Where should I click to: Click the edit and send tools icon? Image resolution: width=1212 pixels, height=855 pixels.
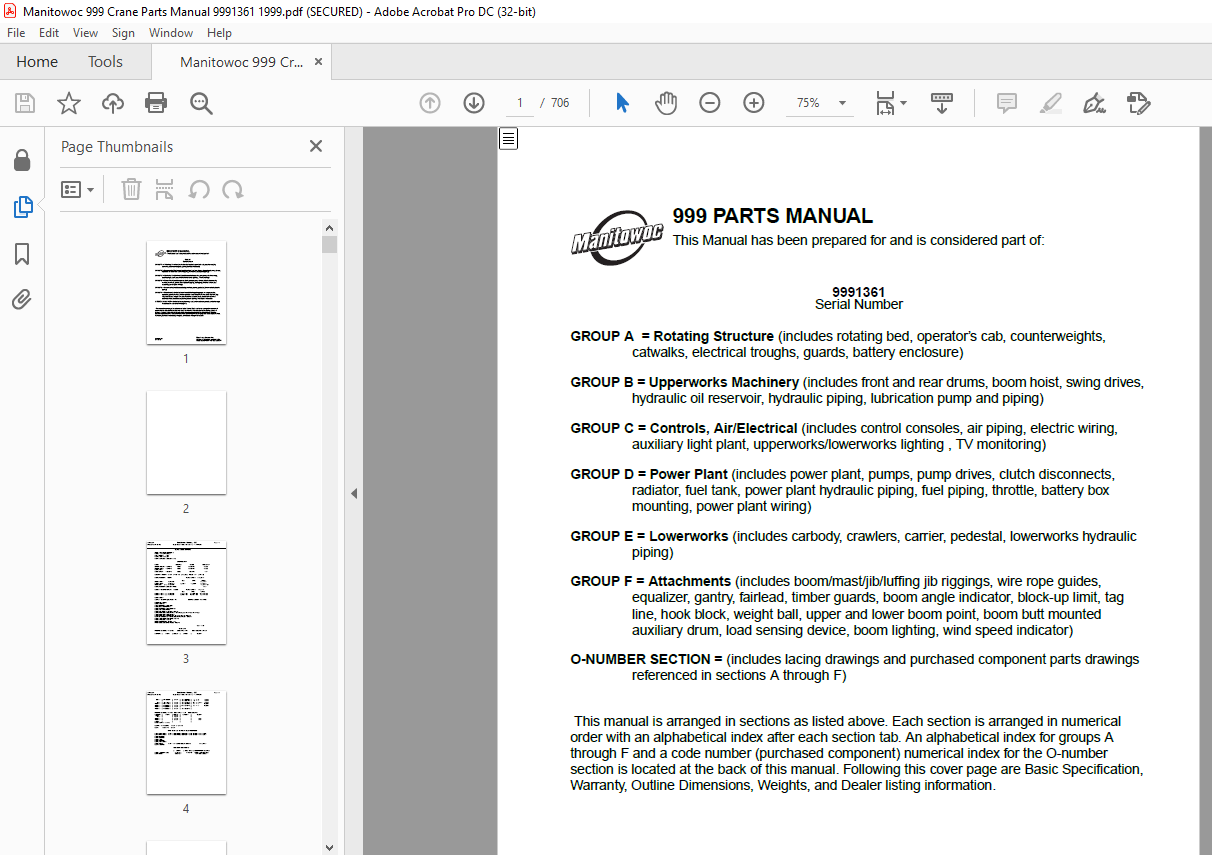click(1138, 103)
